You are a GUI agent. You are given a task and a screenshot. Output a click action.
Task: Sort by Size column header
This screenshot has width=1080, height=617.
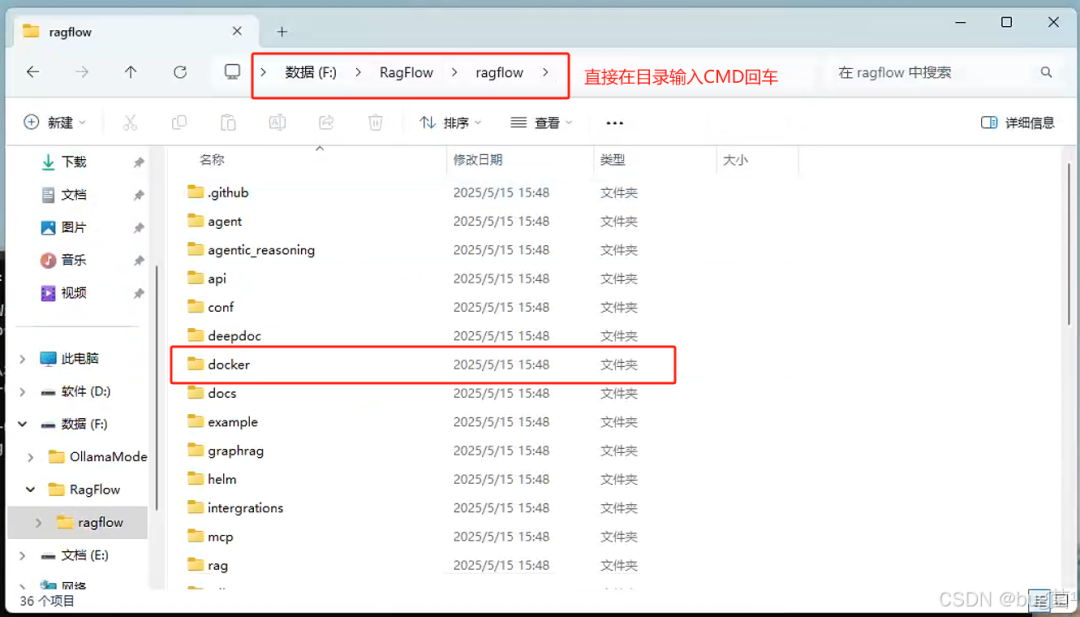pyautogui.click(x=735, y=160)
